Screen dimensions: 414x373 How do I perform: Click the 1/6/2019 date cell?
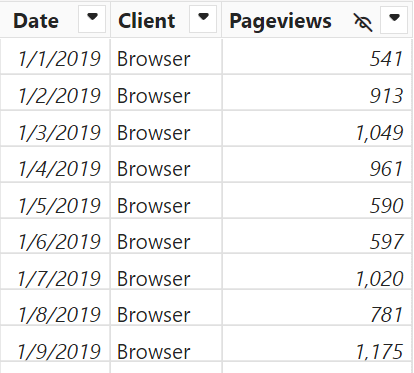[55, 237]
